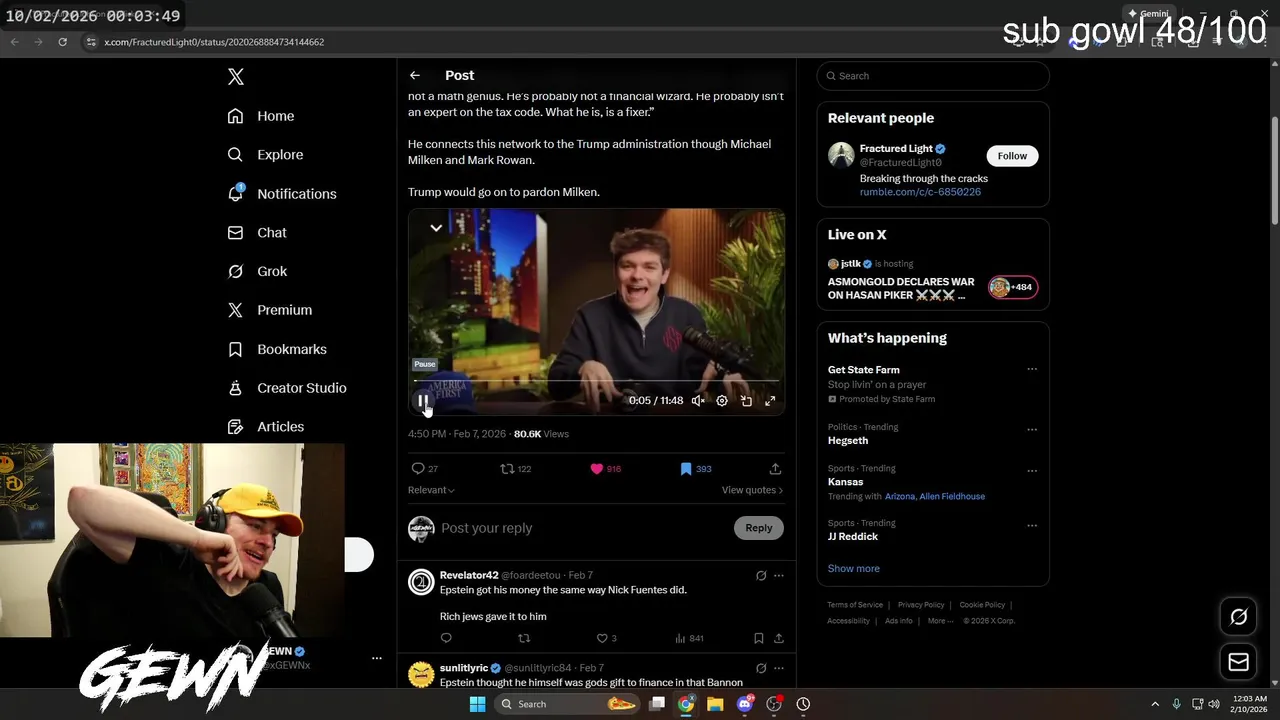Image resolution: width=1280 pixels, height=720 pixels.
Task: Reply to Revelator42's comment
Action: point(446,638)
